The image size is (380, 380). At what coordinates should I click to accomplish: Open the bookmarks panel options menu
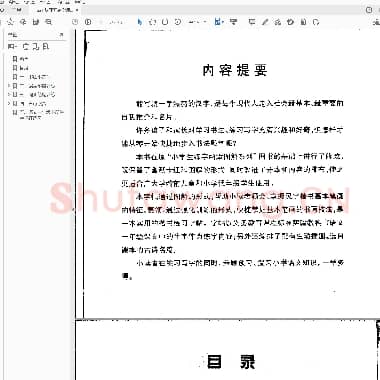(x=11, y=46)
